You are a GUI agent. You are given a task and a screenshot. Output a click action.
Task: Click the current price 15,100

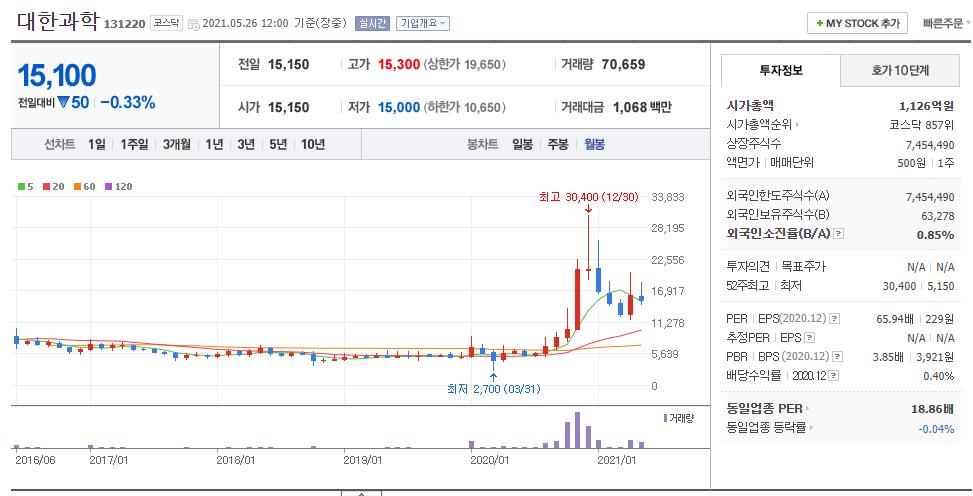[x=56, y=76]
